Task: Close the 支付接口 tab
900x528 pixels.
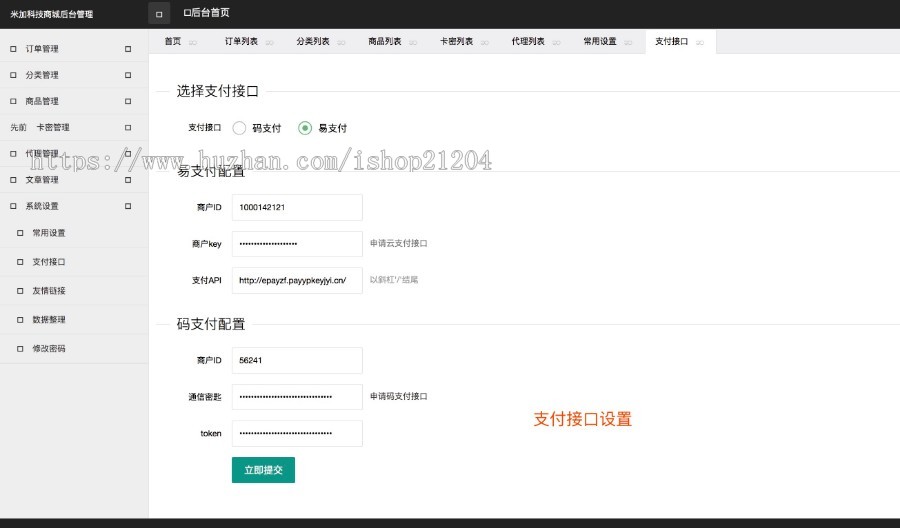Action: [700, 42]
